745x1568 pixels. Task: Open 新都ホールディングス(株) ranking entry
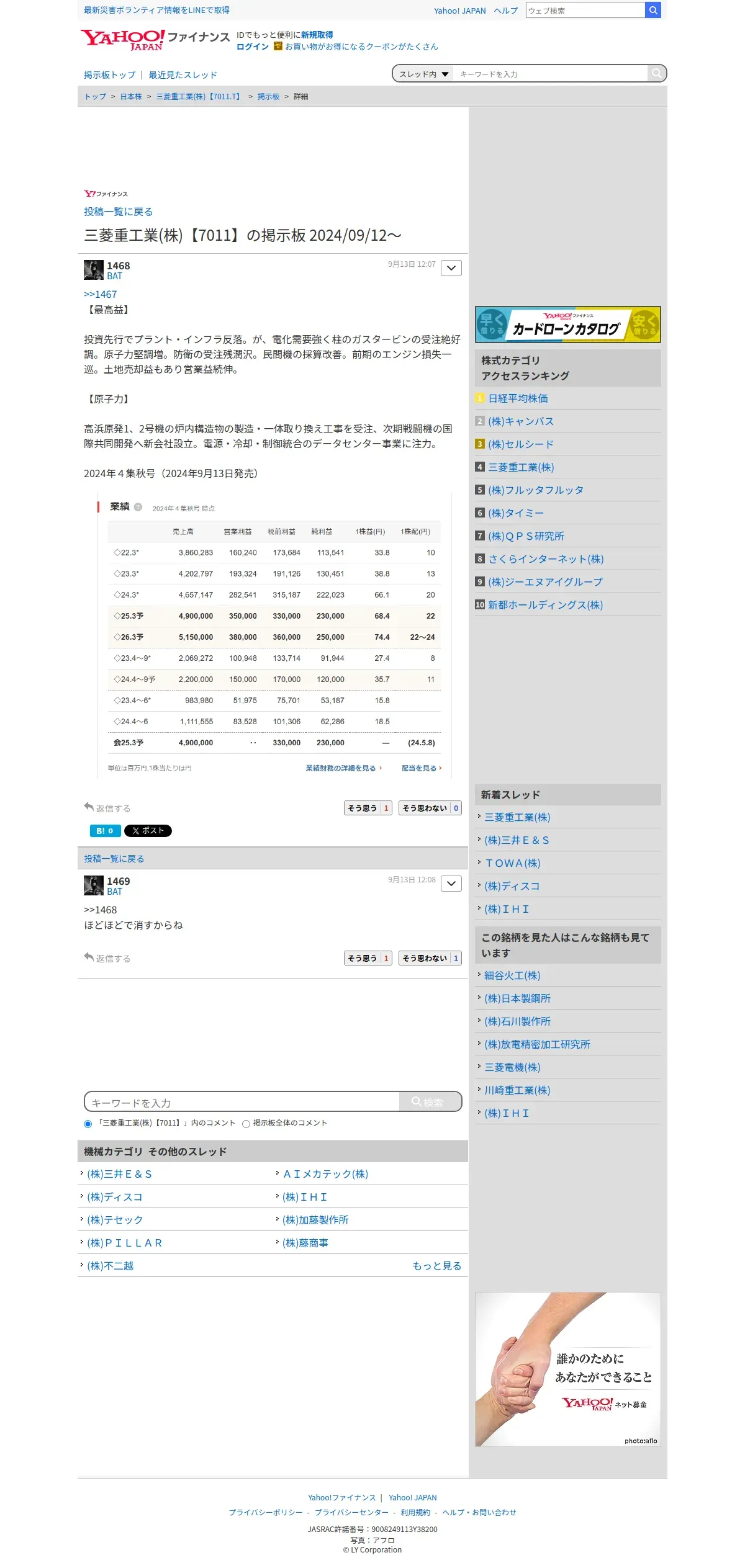pyautogui.click(x=545, y=605)
